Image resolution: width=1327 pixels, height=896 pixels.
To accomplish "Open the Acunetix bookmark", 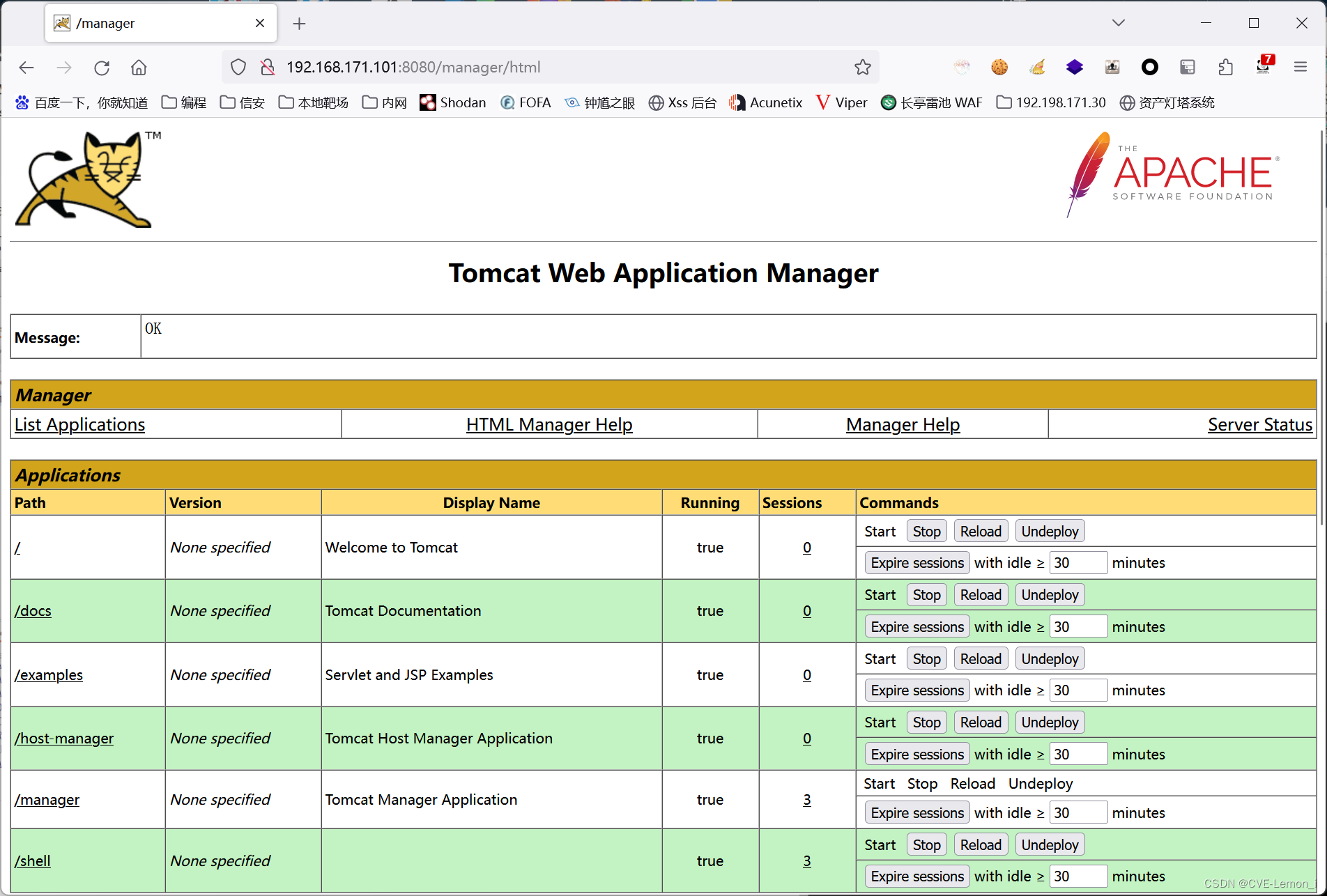I will point(765,102).
